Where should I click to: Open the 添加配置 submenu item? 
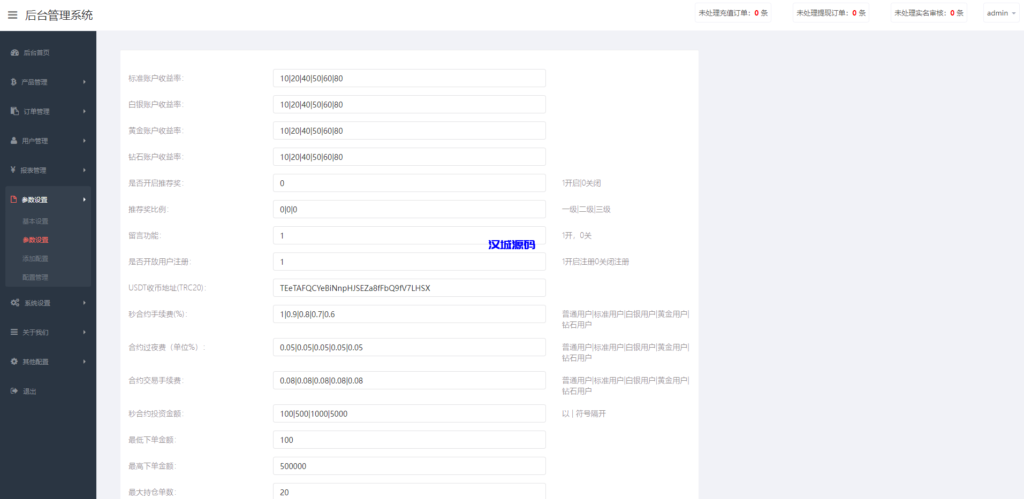[x=35, y=259]
